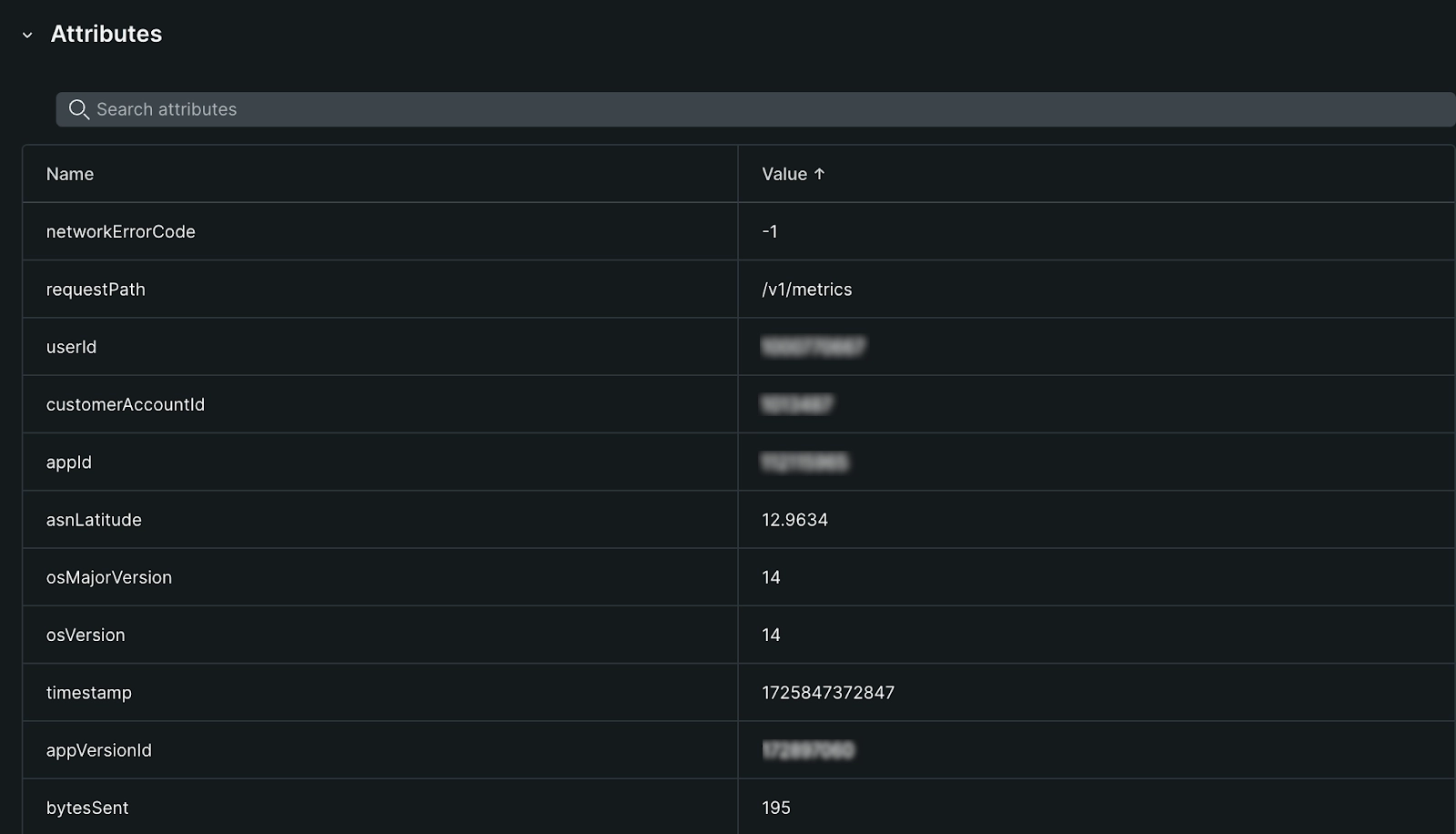Click the blurred appId value
1456x834 pixels.
point(804,462)
